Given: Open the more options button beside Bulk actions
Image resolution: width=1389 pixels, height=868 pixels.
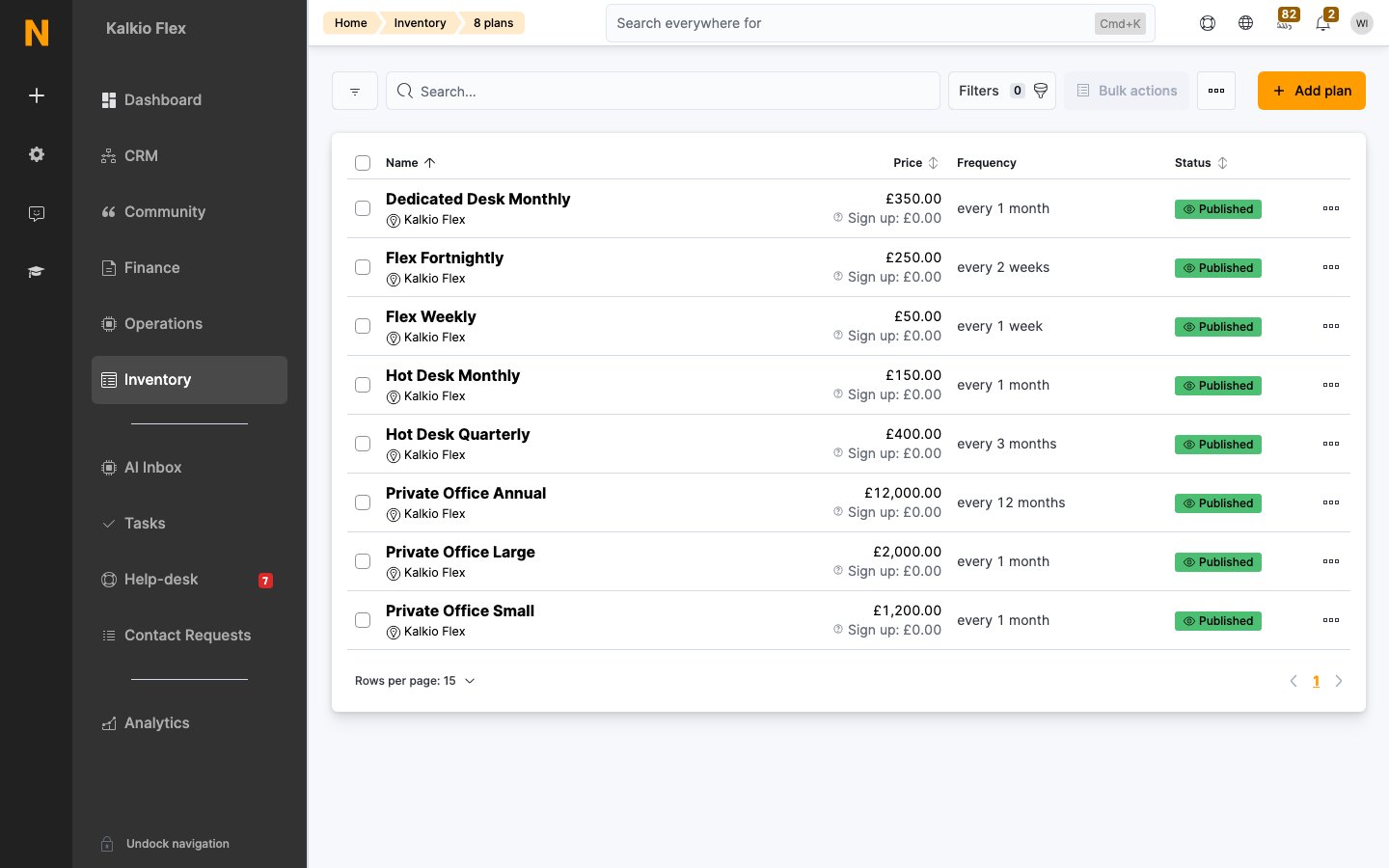Looking at the screenshot, I should click(1216, 91).
